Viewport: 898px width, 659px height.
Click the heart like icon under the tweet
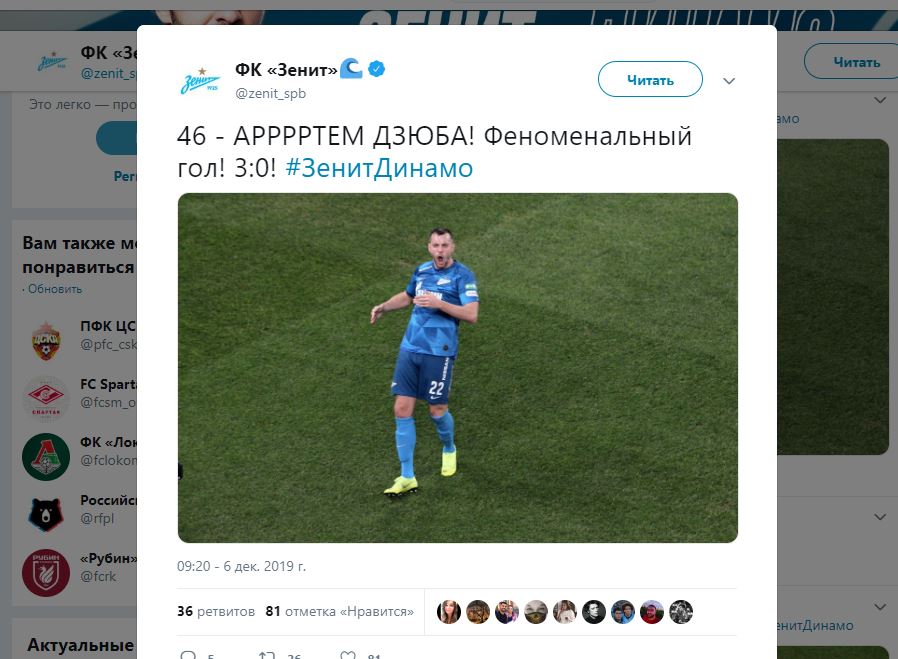click(x=348, y=656)
